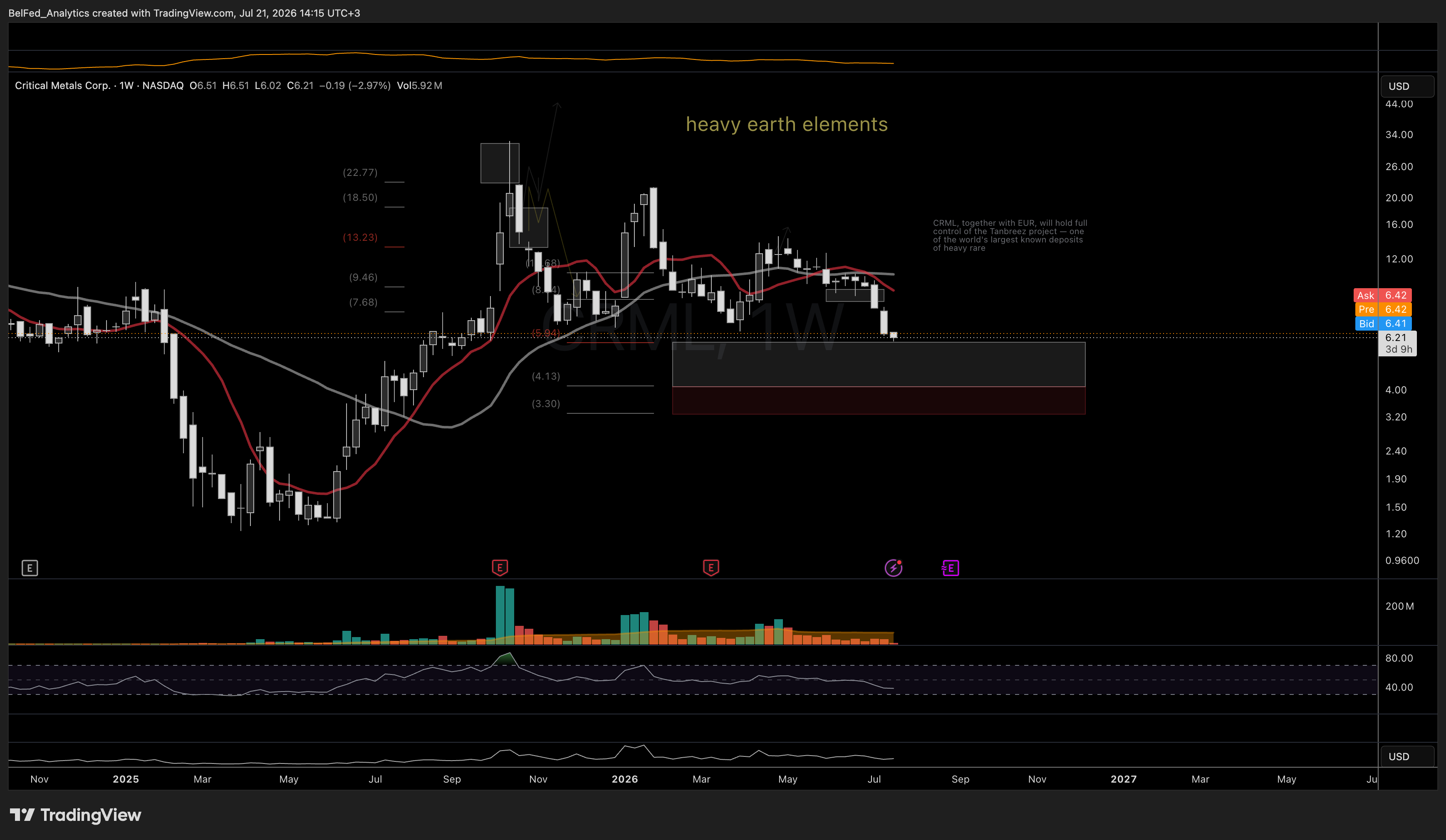
Task: Click the (4.13) level label
Action: tap(546, 376)
